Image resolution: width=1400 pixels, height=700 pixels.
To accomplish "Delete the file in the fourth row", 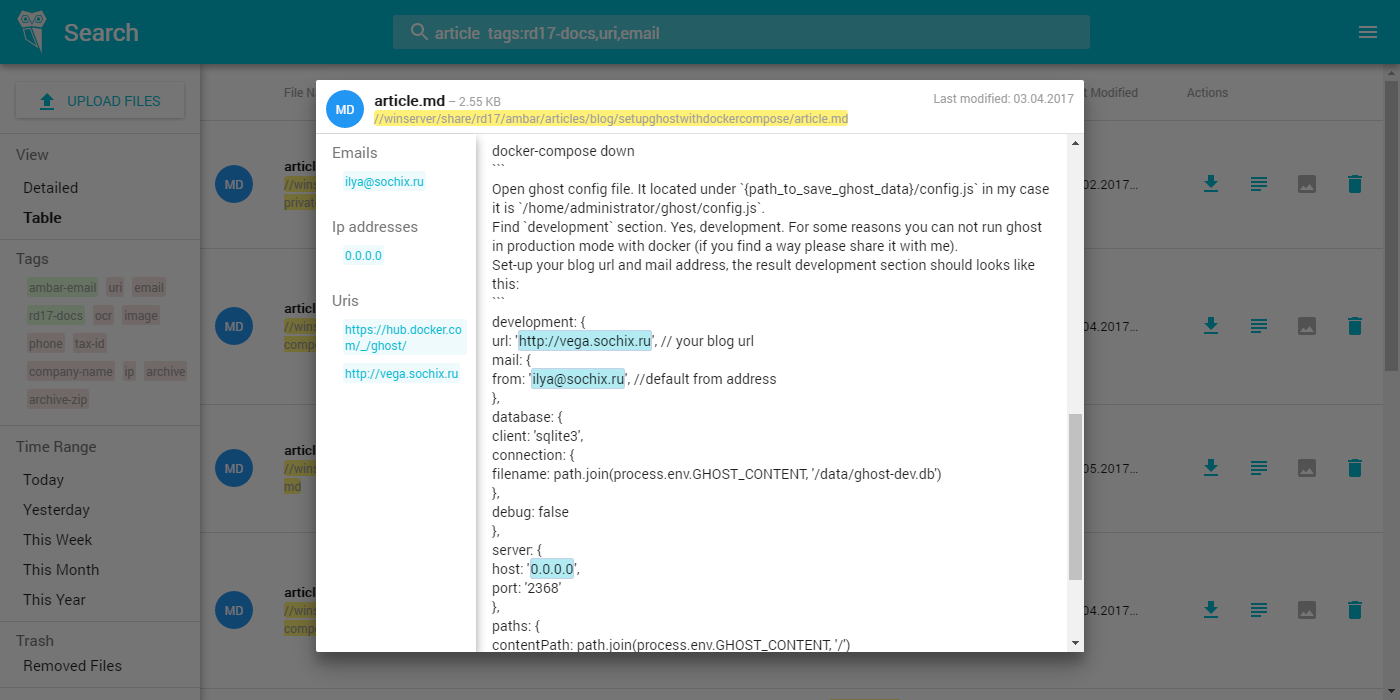I will [1354, 609].
